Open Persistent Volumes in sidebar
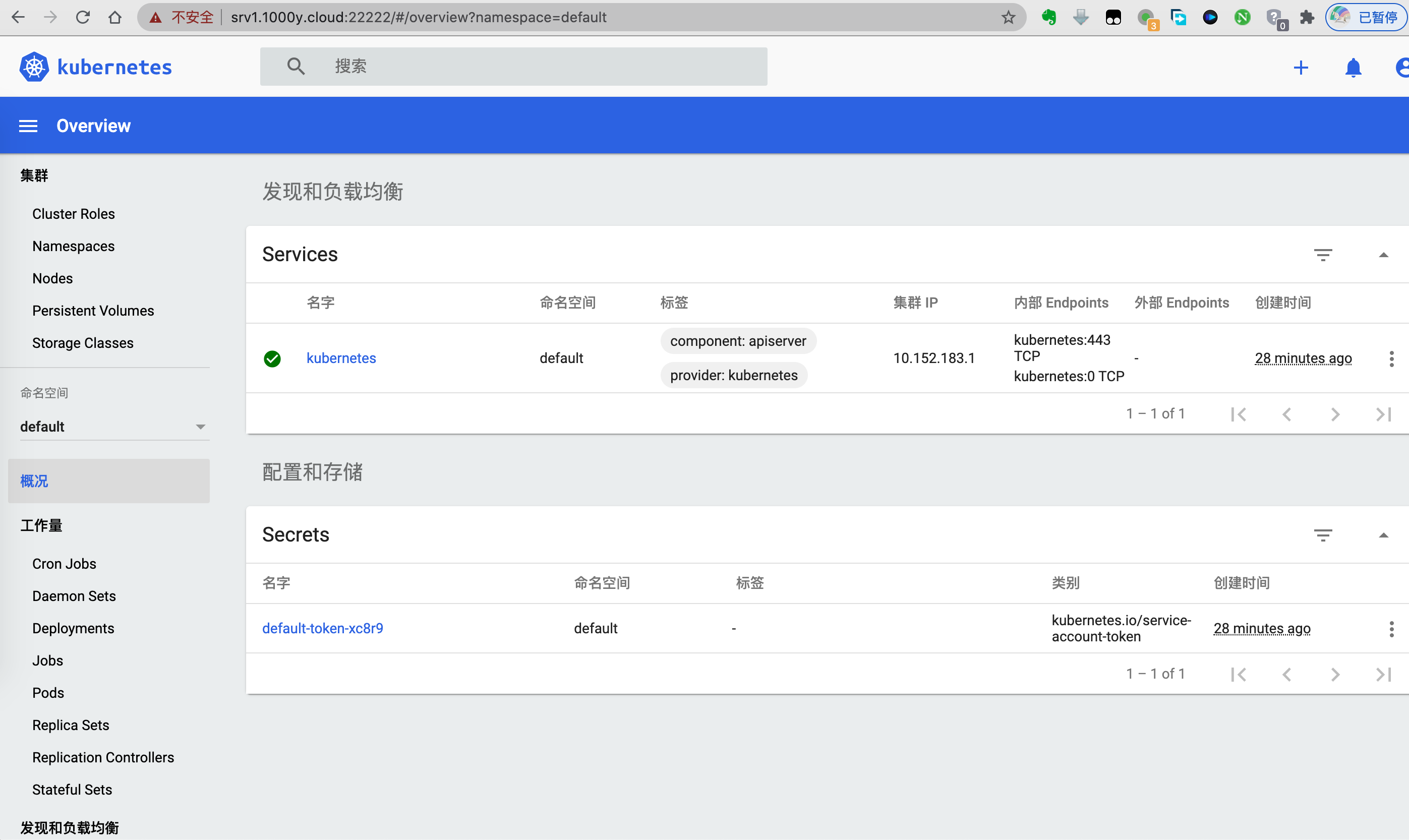Viewport: 1409px width, 840px height. (x=93, y=311)
